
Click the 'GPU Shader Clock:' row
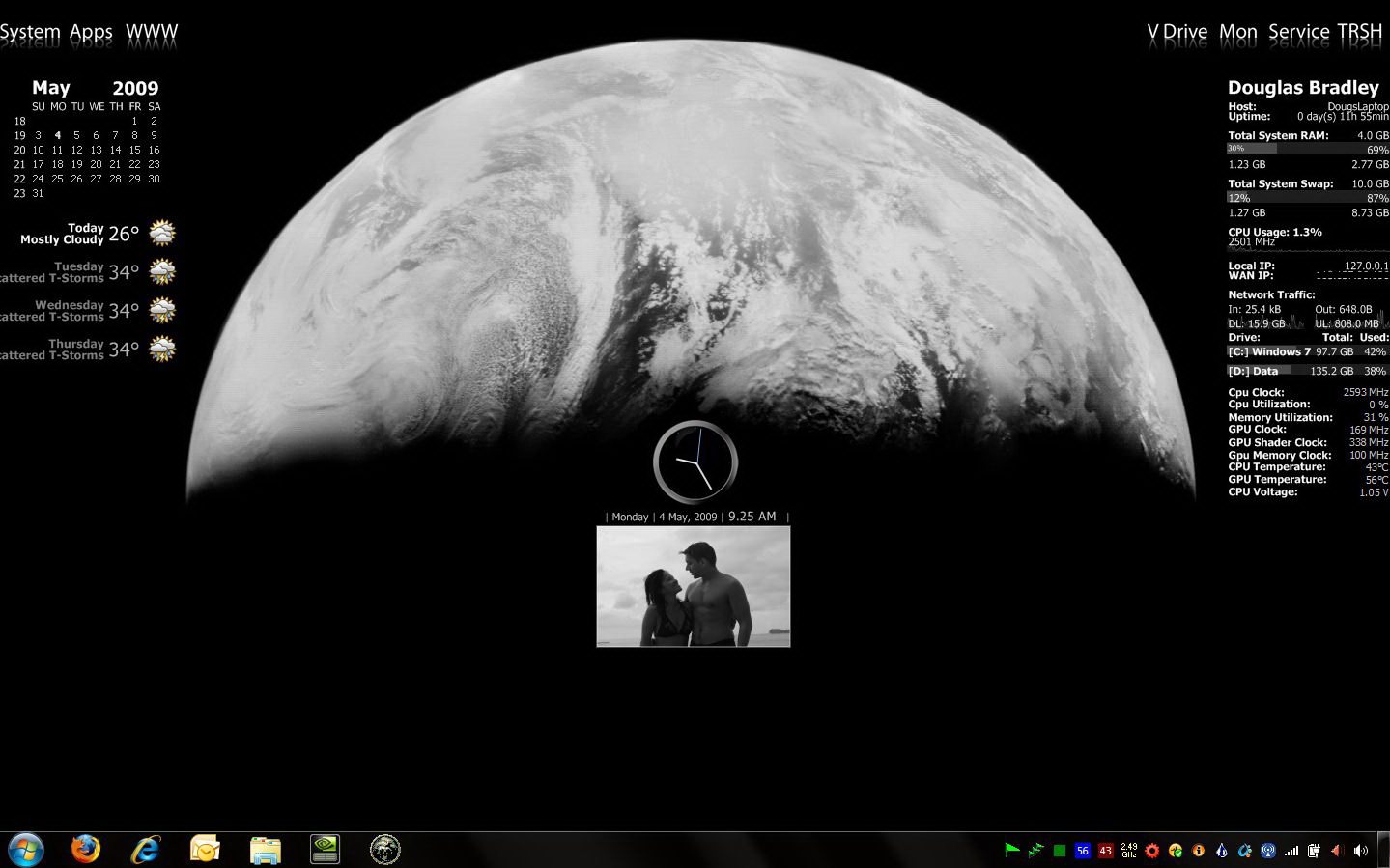pos(1308,442)
